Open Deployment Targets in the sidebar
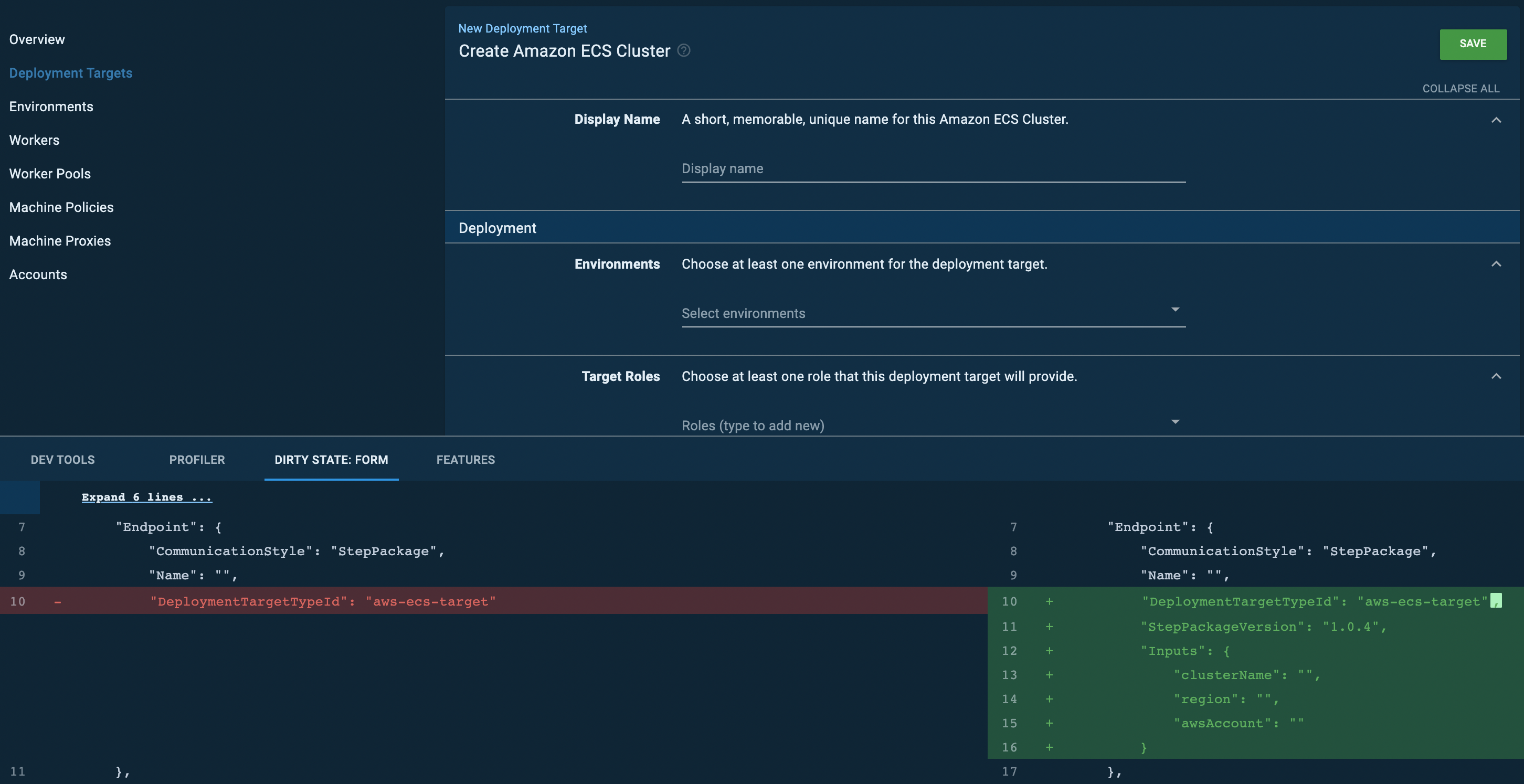This screenshot has width=1524, height=784. click(70, 73)
